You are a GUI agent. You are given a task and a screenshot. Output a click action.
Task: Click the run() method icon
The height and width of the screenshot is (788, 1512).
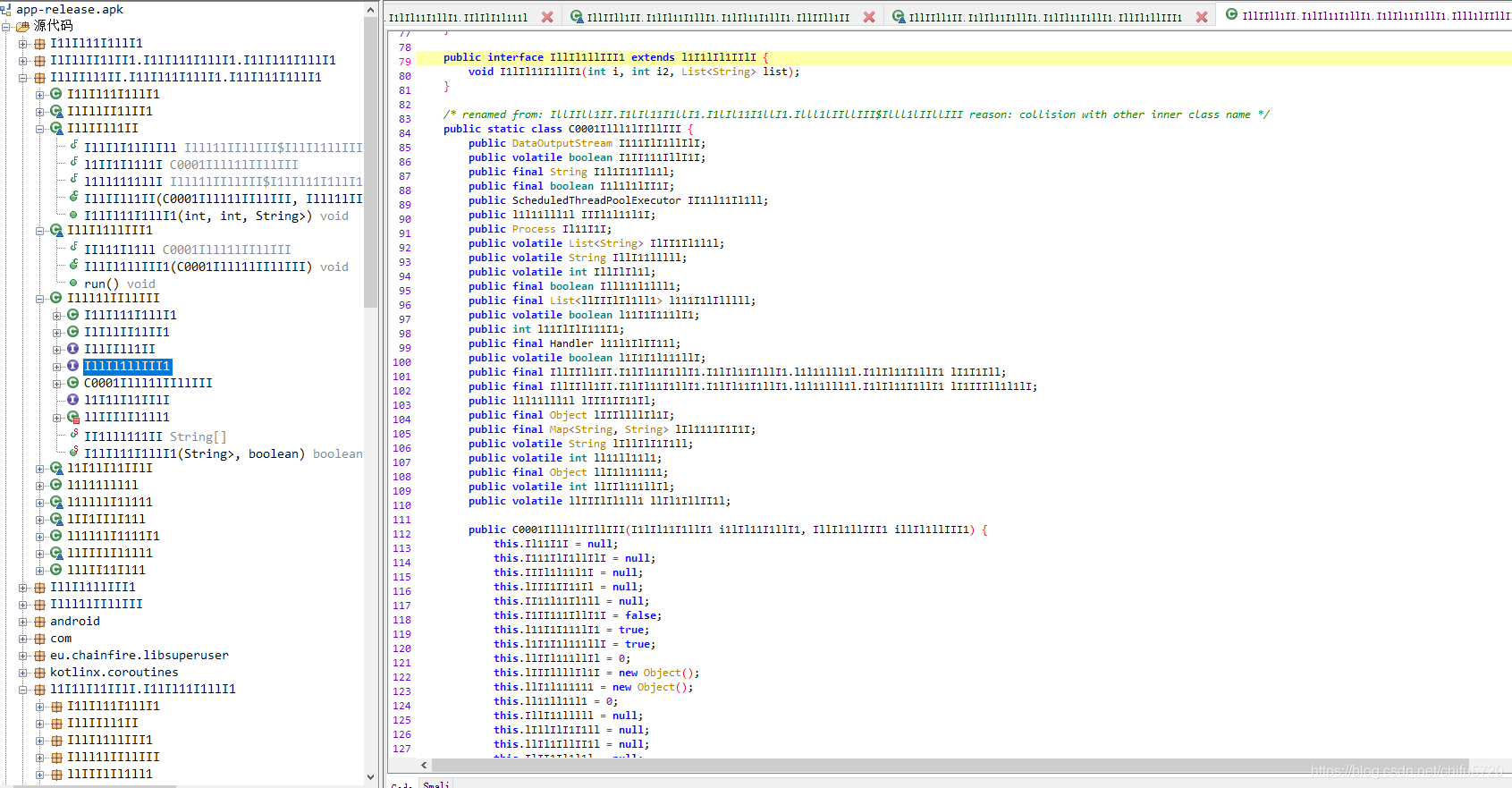[73, 284]
